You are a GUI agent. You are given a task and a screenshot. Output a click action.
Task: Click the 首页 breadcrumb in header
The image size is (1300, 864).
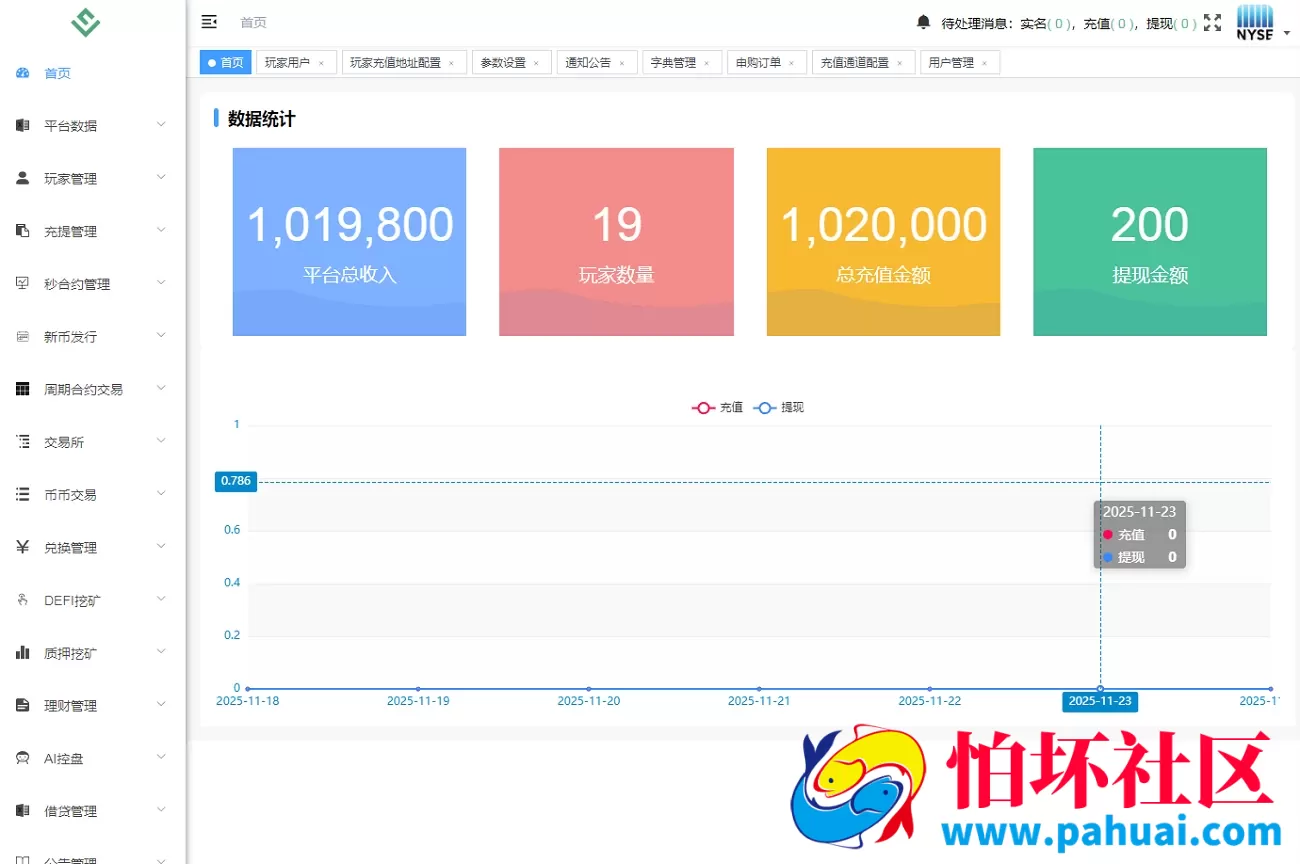pos(253,22)
